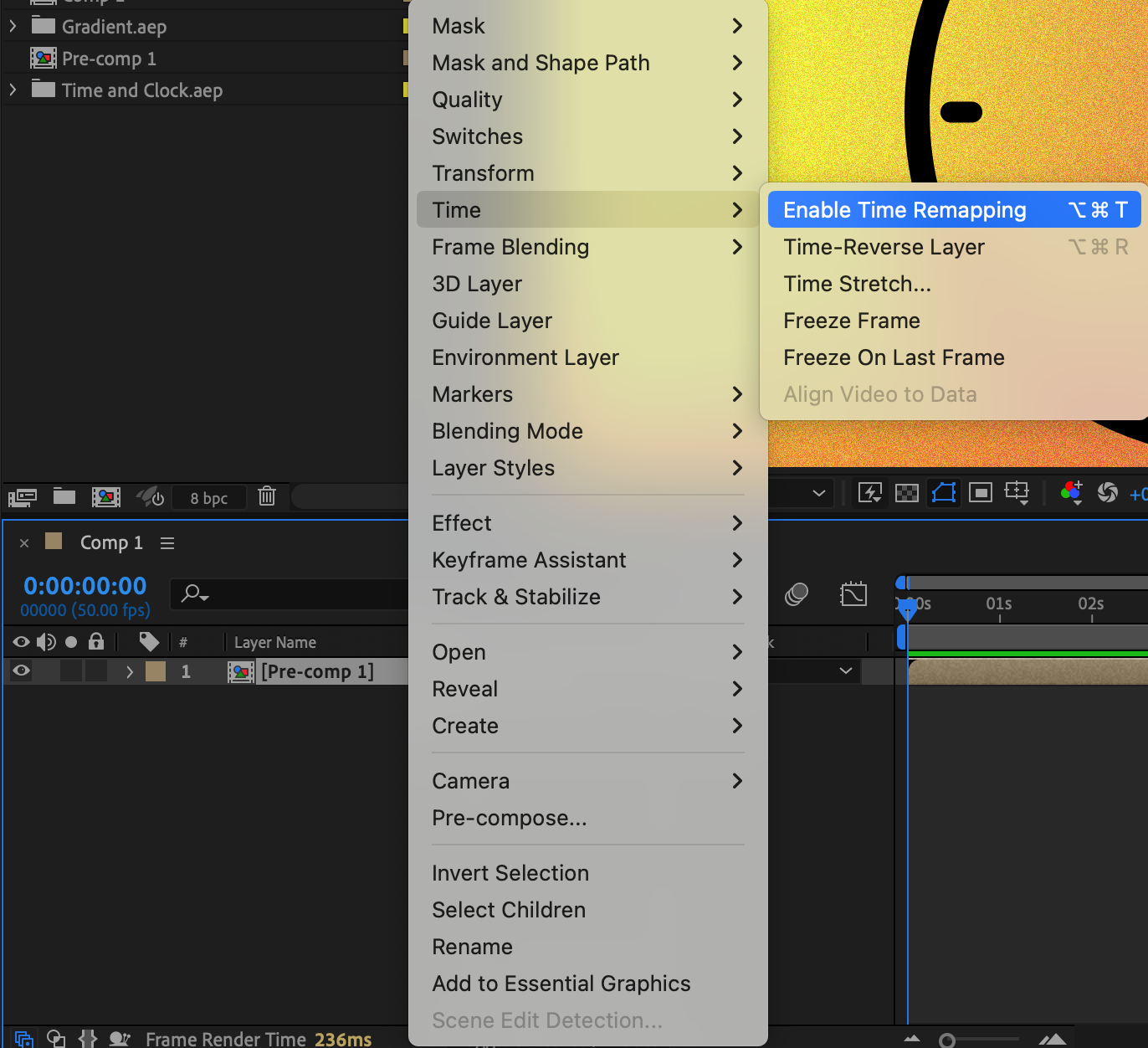Image resolution: width=1148 pixels, height=1048 pixels.
Task: Click the Motion Blur enable icon
Action: 797,595
